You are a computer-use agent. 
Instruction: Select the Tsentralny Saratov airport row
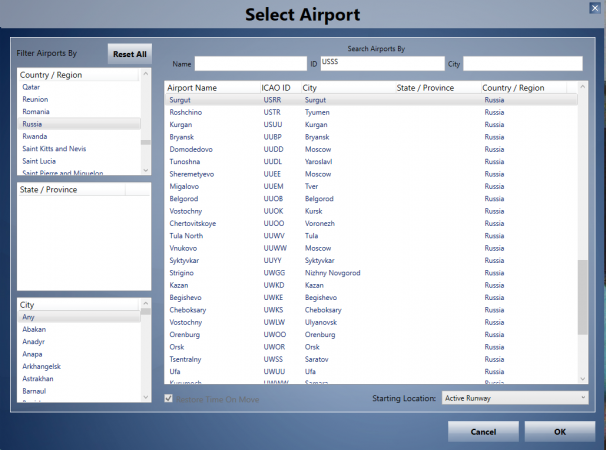coord(371,360)
